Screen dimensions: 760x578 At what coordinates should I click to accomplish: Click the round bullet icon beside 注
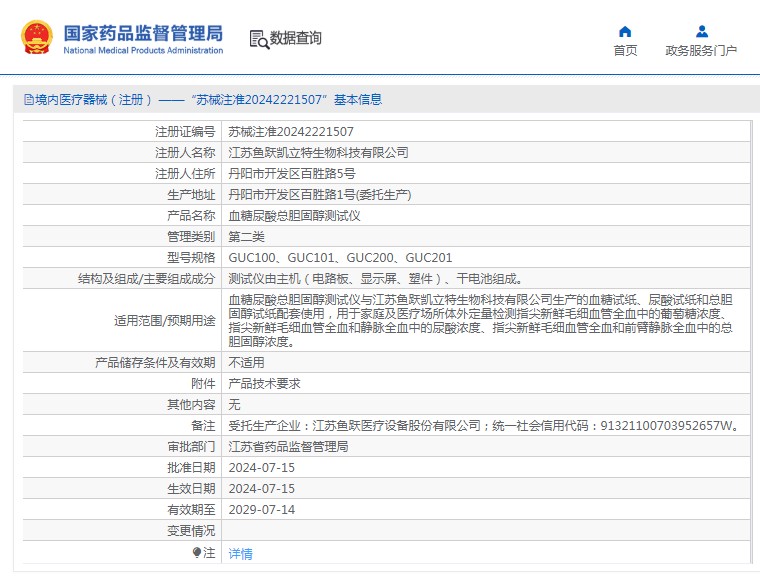click(x=197, y=552)
